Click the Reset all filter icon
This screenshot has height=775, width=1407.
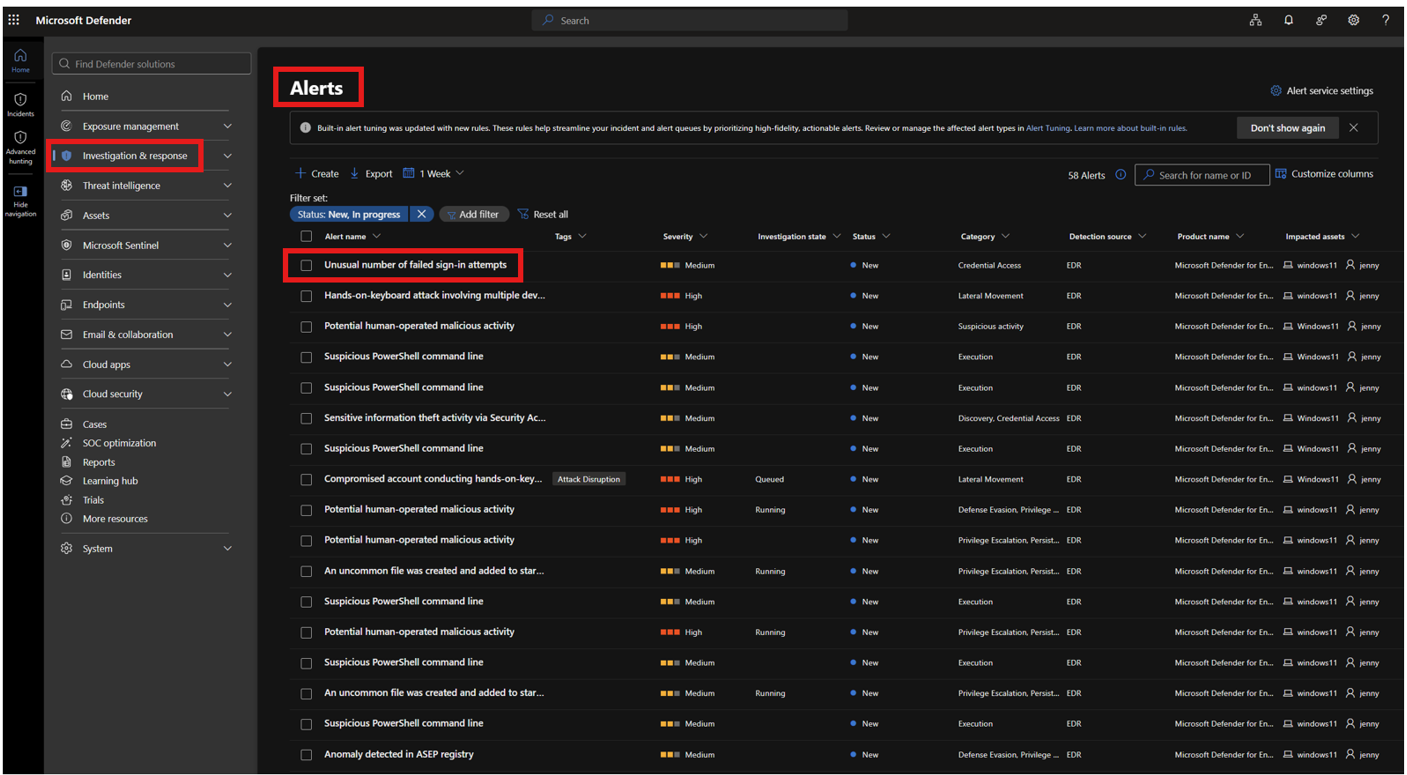pos(523,214)
